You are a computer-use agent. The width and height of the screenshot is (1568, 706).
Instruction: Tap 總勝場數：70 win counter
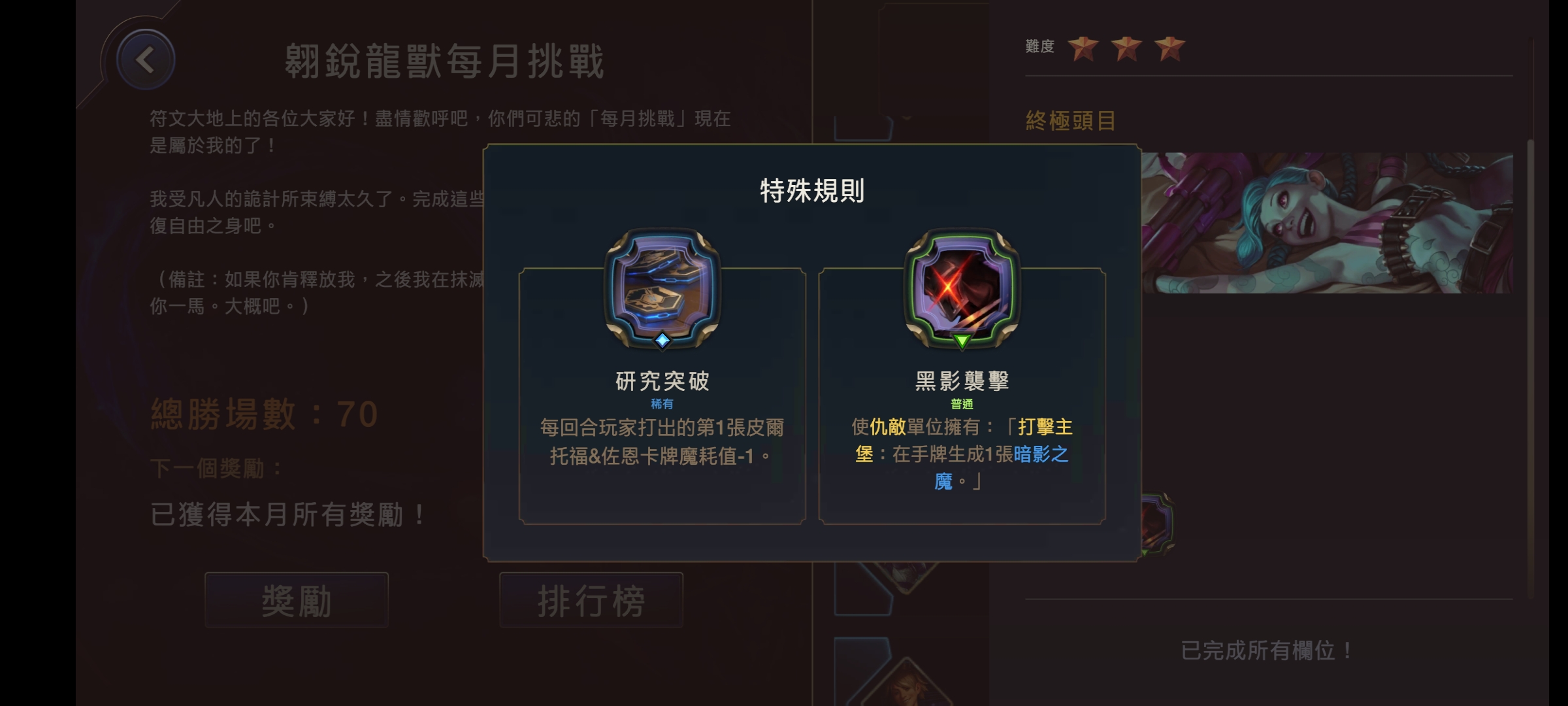point(265,414)
